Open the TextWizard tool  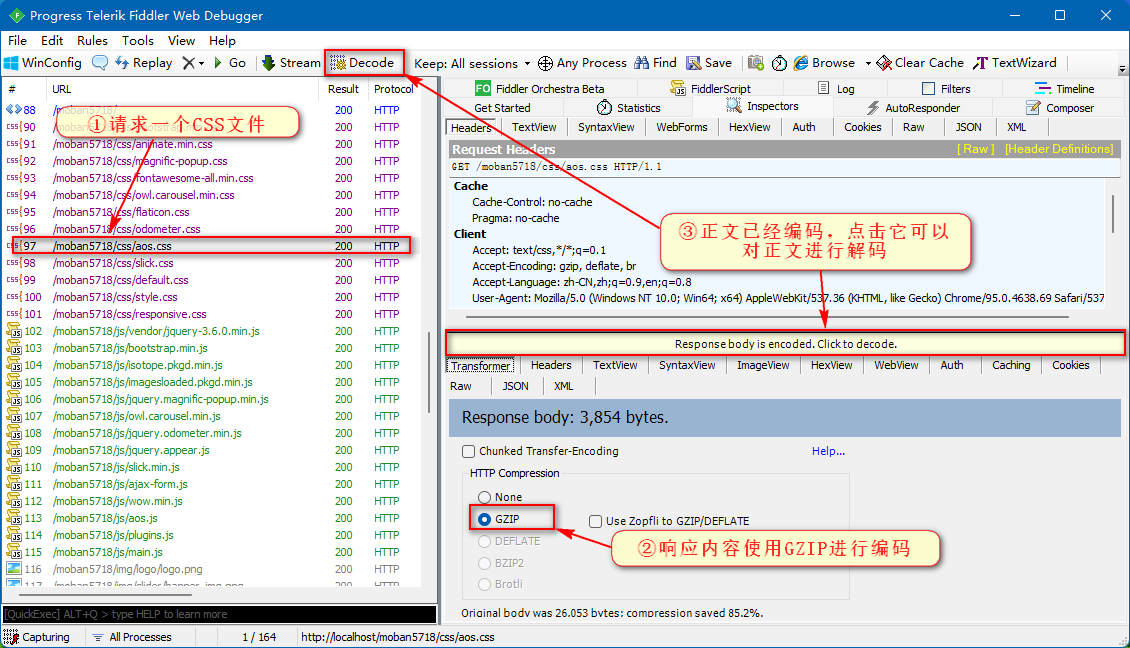1015,63
